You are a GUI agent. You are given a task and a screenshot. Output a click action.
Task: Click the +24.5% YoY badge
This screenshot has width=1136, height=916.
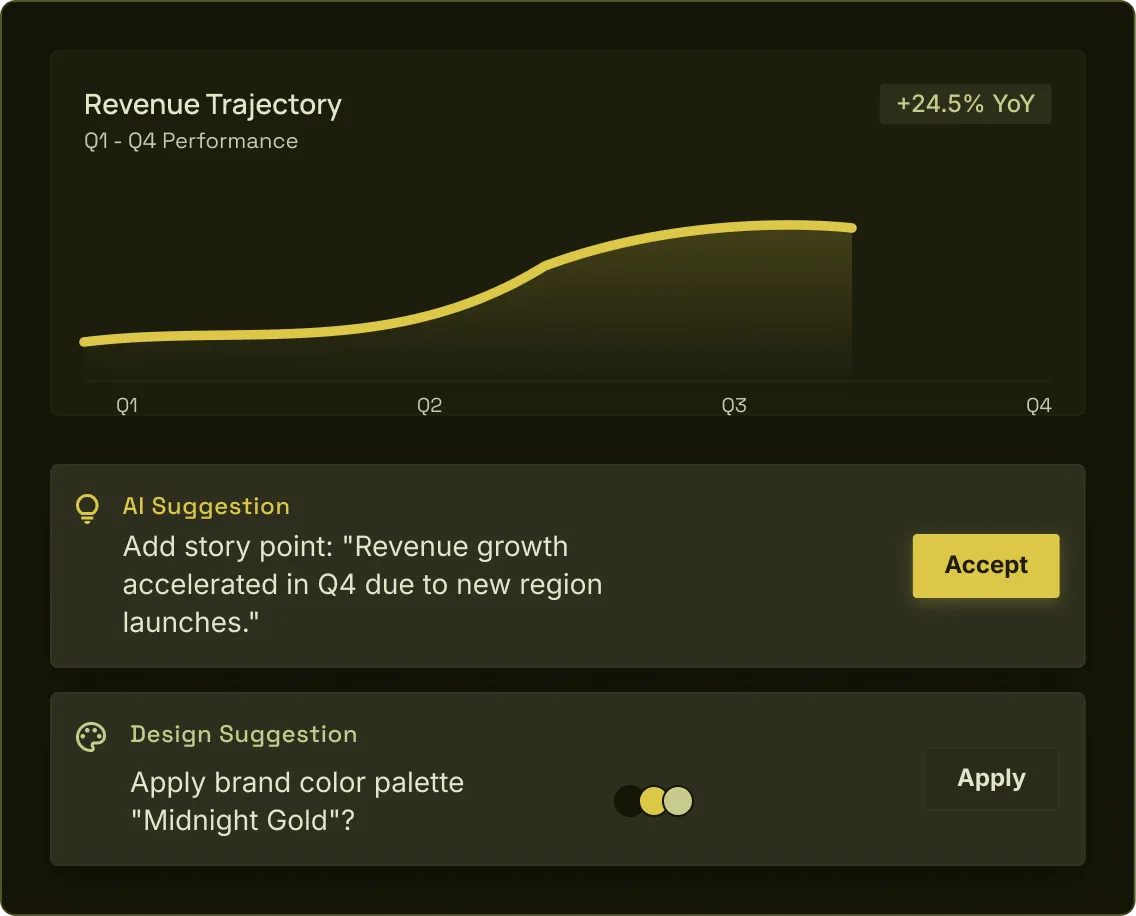pyautogui.click(x=965, y=104)
